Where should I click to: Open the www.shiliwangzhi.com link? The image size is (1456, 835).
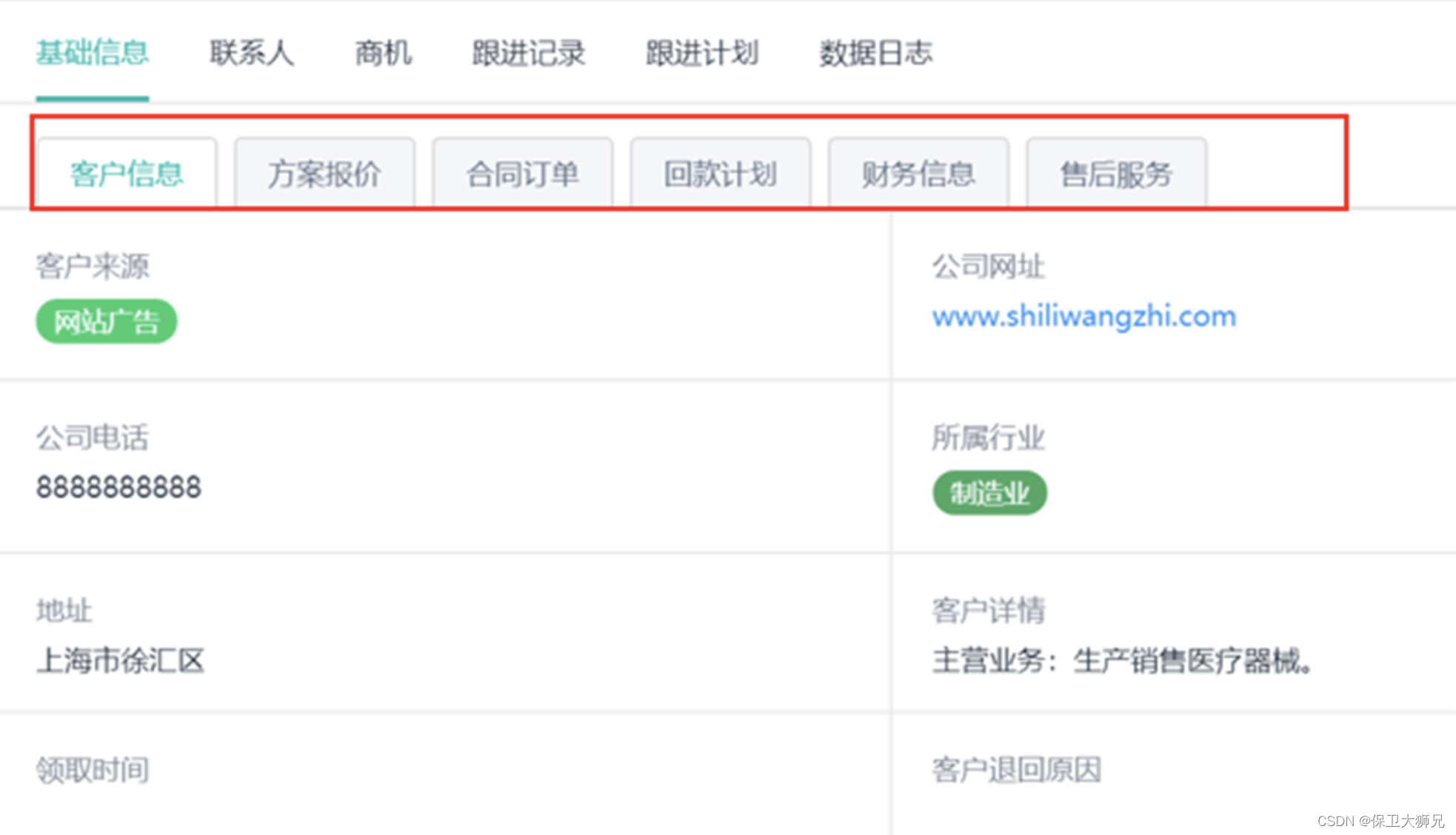(1083, 317)
